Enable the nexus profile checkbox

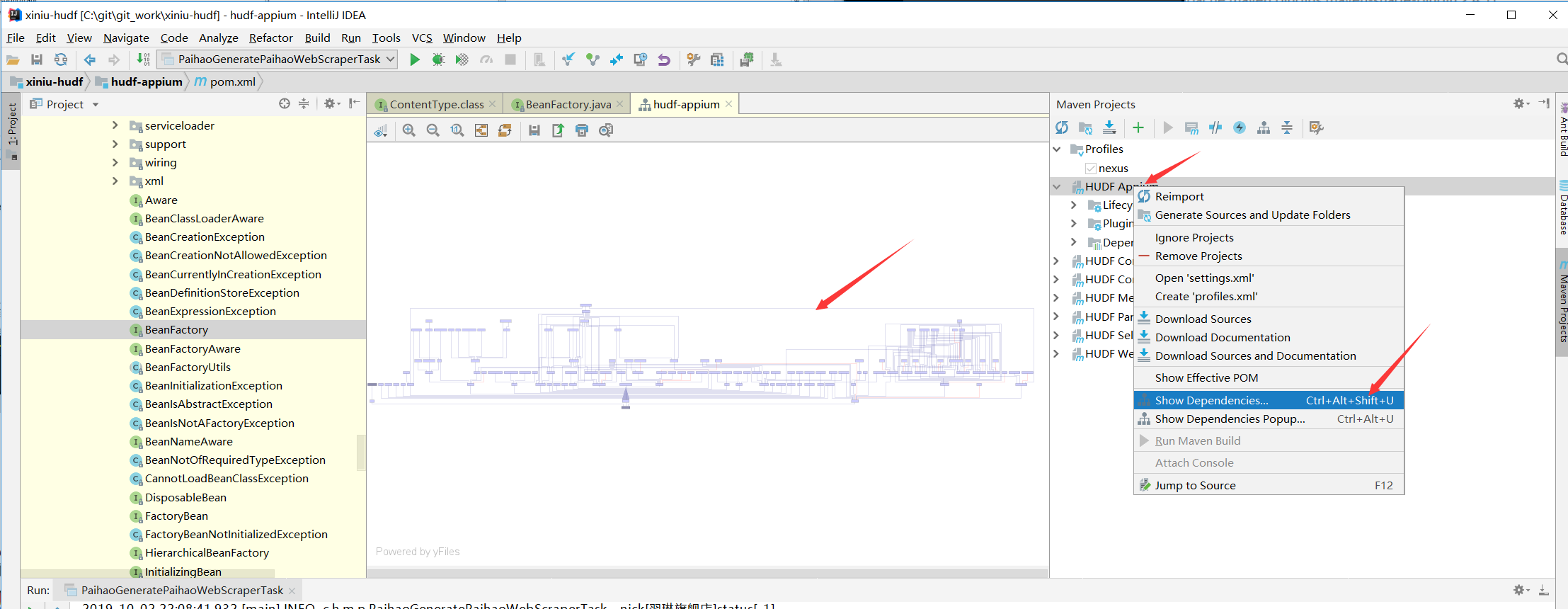[x=1091, y=169]
